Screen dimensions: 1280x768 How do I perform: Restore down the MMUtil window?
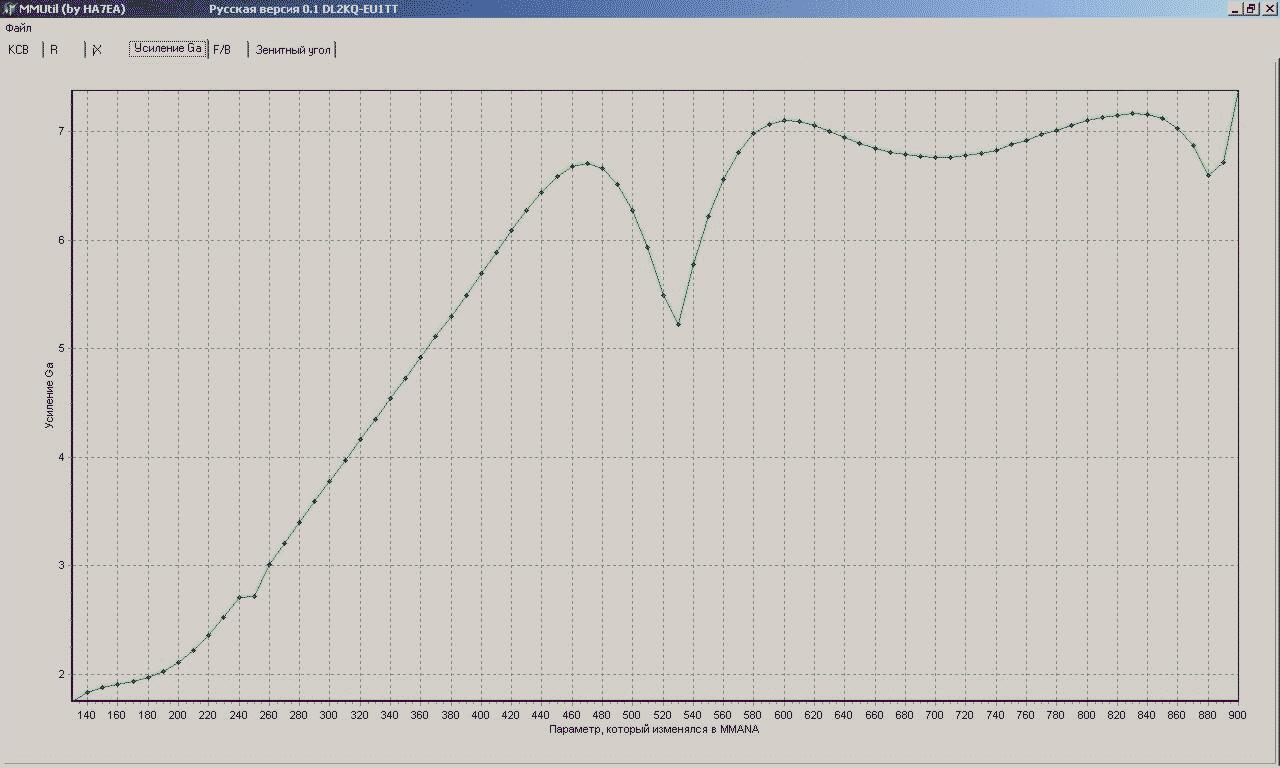[1250, 8]
